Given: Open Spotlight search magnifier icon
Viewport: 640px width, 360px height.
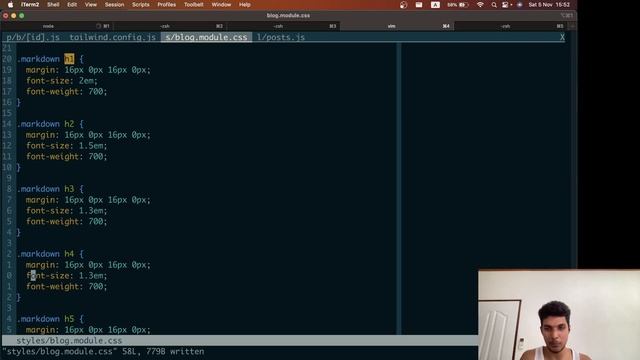Looking at the screenshot, I should [x=494, y=5].
